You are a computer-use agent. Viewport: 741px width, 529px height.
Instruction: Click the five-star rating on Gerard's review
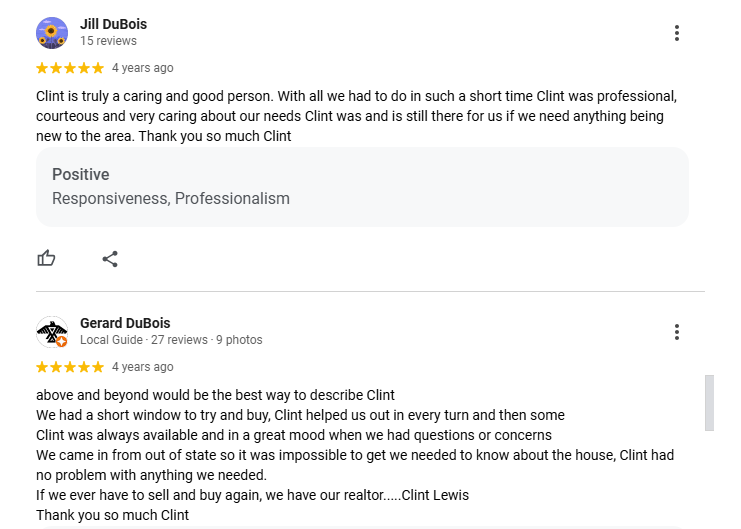coord(70,367)
